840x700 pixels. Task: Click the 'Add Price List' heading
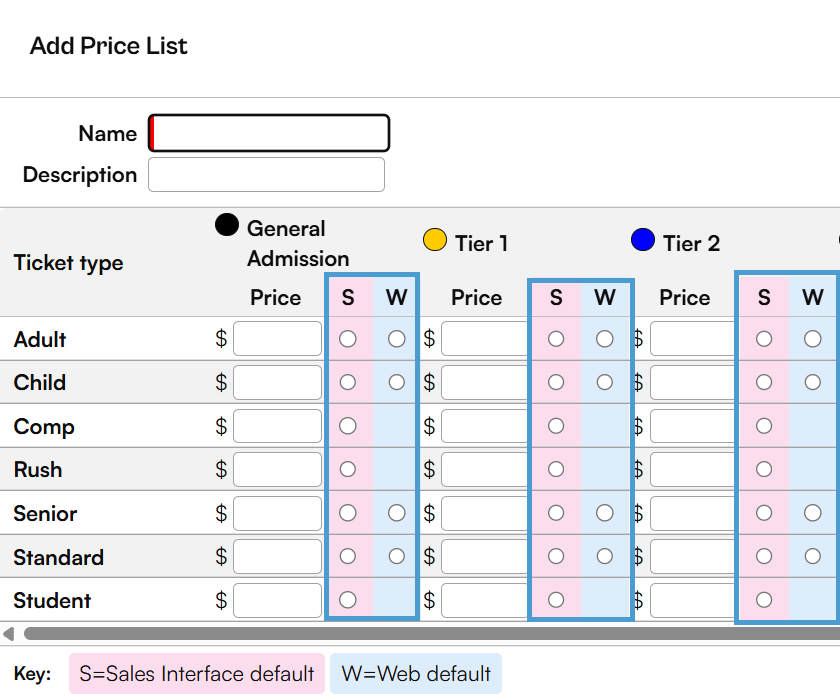[x=109, y=46]
